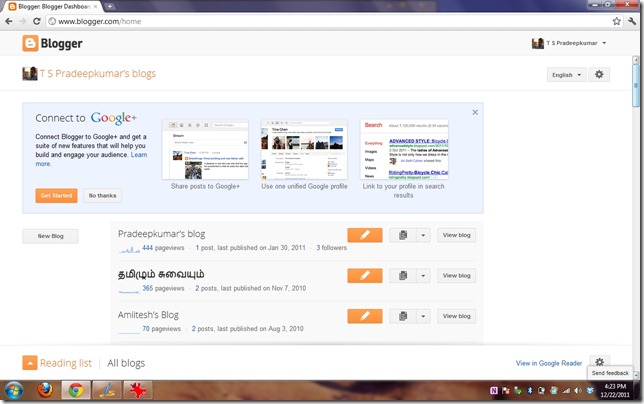
Task: Click browser forward arrow
Action: tap(23, 21)
